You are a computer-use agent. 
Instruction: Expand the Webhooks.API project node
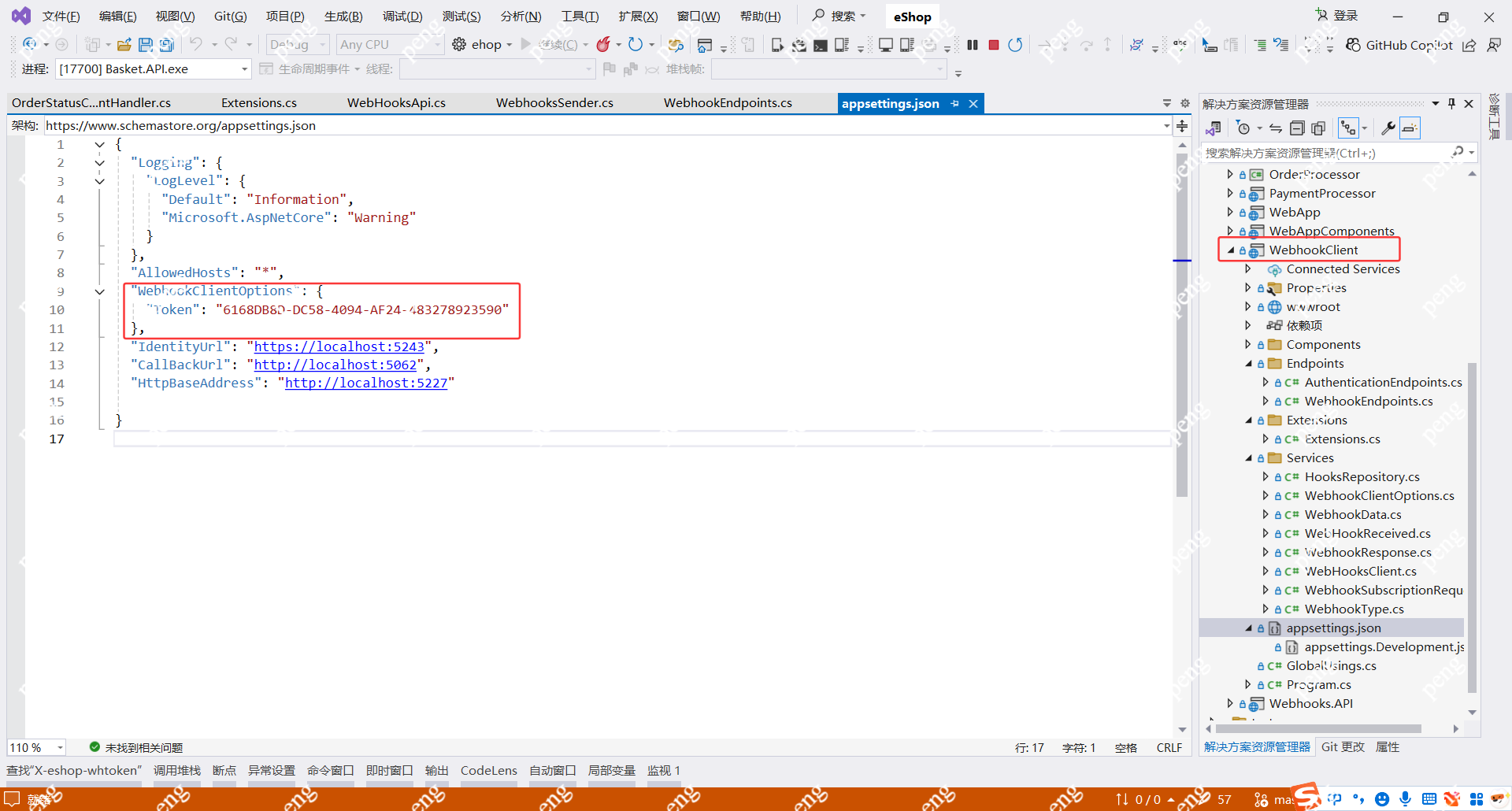coord(1231,704)
